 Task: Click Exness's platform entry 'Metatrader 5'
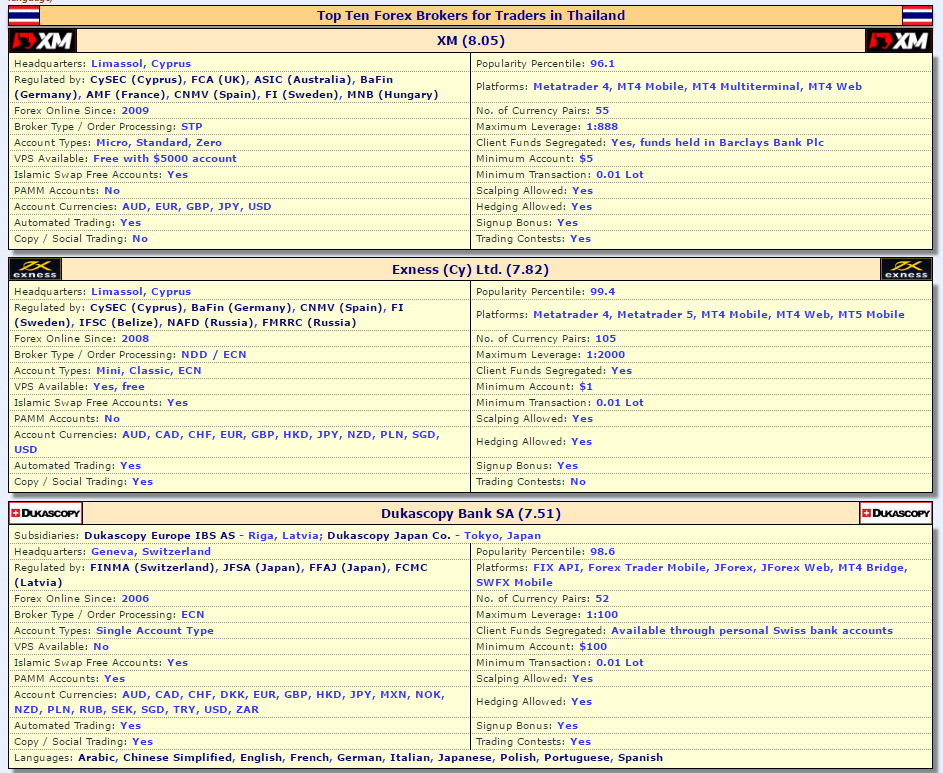(x=656, y=315)
